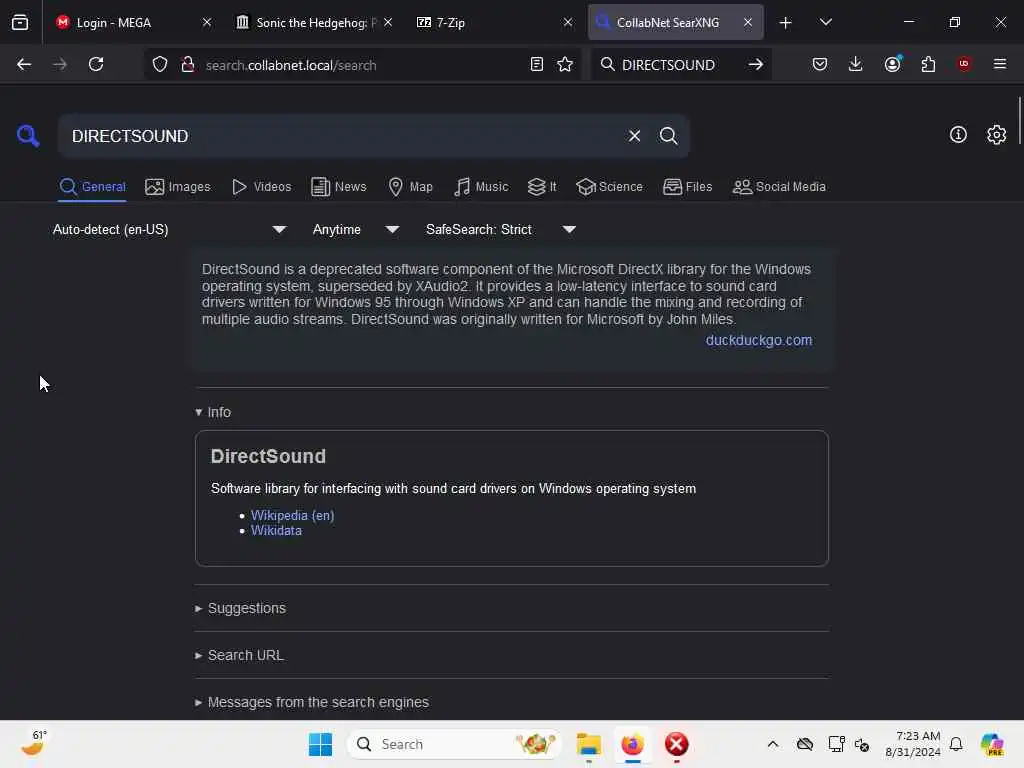Viewport: 1024px width, 768px height.
Task: Open the duckduckgo.com source link
Action: [x=759, y=340]
